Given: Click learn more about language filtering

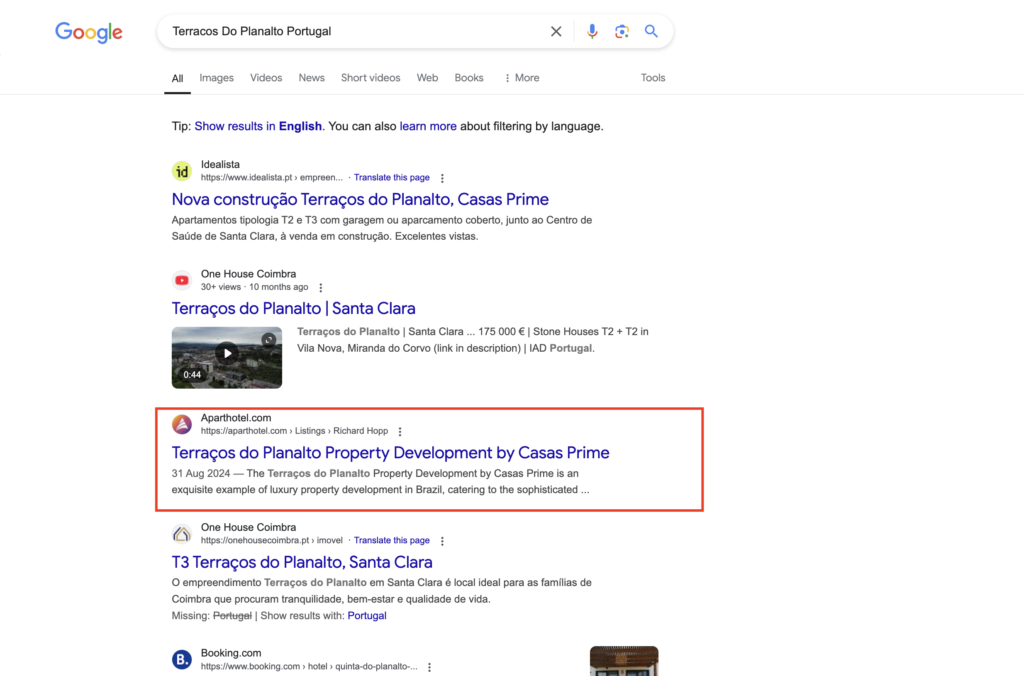Looking at the screenshot, I should click(x=428, y=126).
